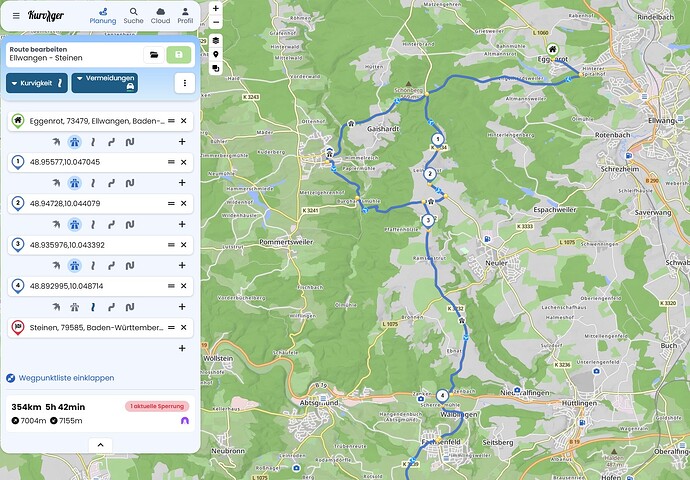Click the Kurviger logo
Image resolution: width=690 pixels, height=480 pixels.
46,16
